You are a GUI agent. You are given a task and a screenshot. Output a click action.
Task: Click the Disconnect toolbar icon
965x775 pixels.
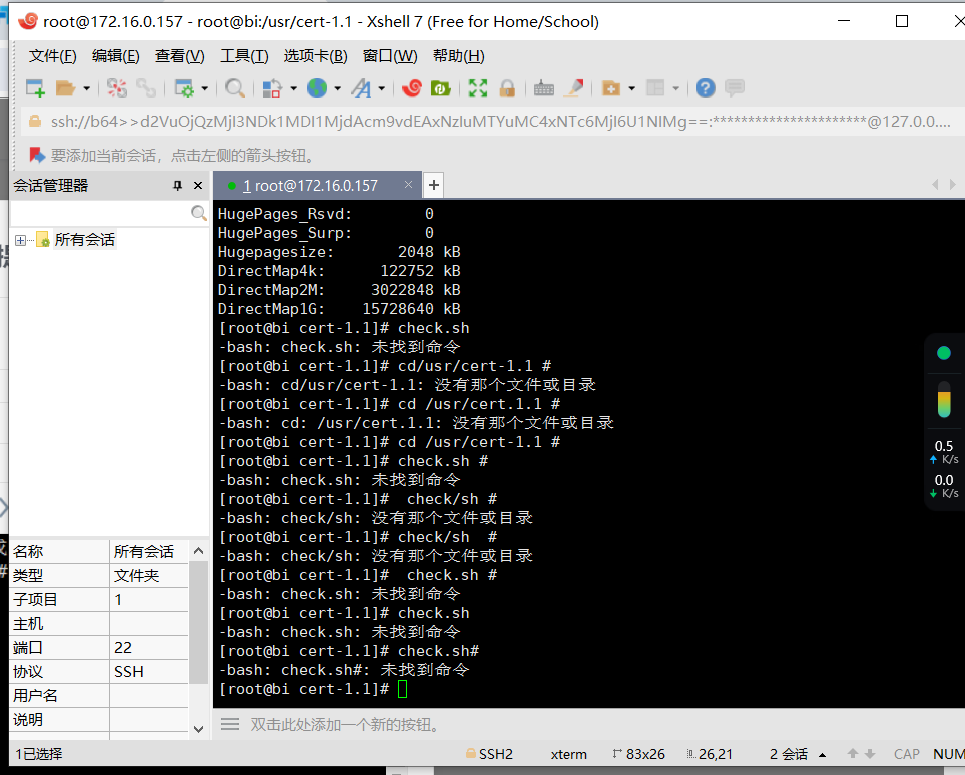point(116,88)
